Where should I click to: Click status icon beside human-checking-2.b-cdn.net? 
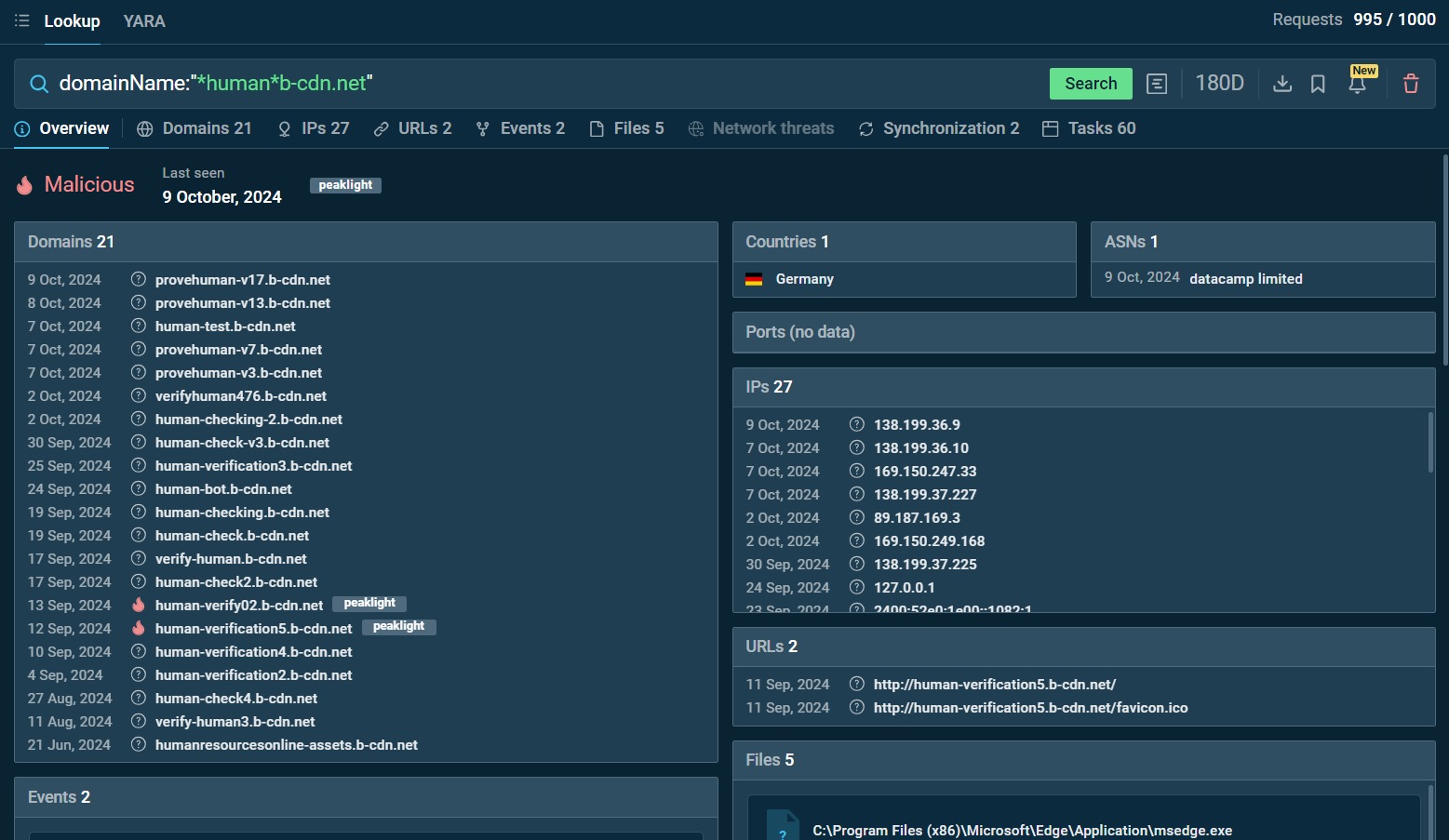pyautogui.click(x=139, y=419)
